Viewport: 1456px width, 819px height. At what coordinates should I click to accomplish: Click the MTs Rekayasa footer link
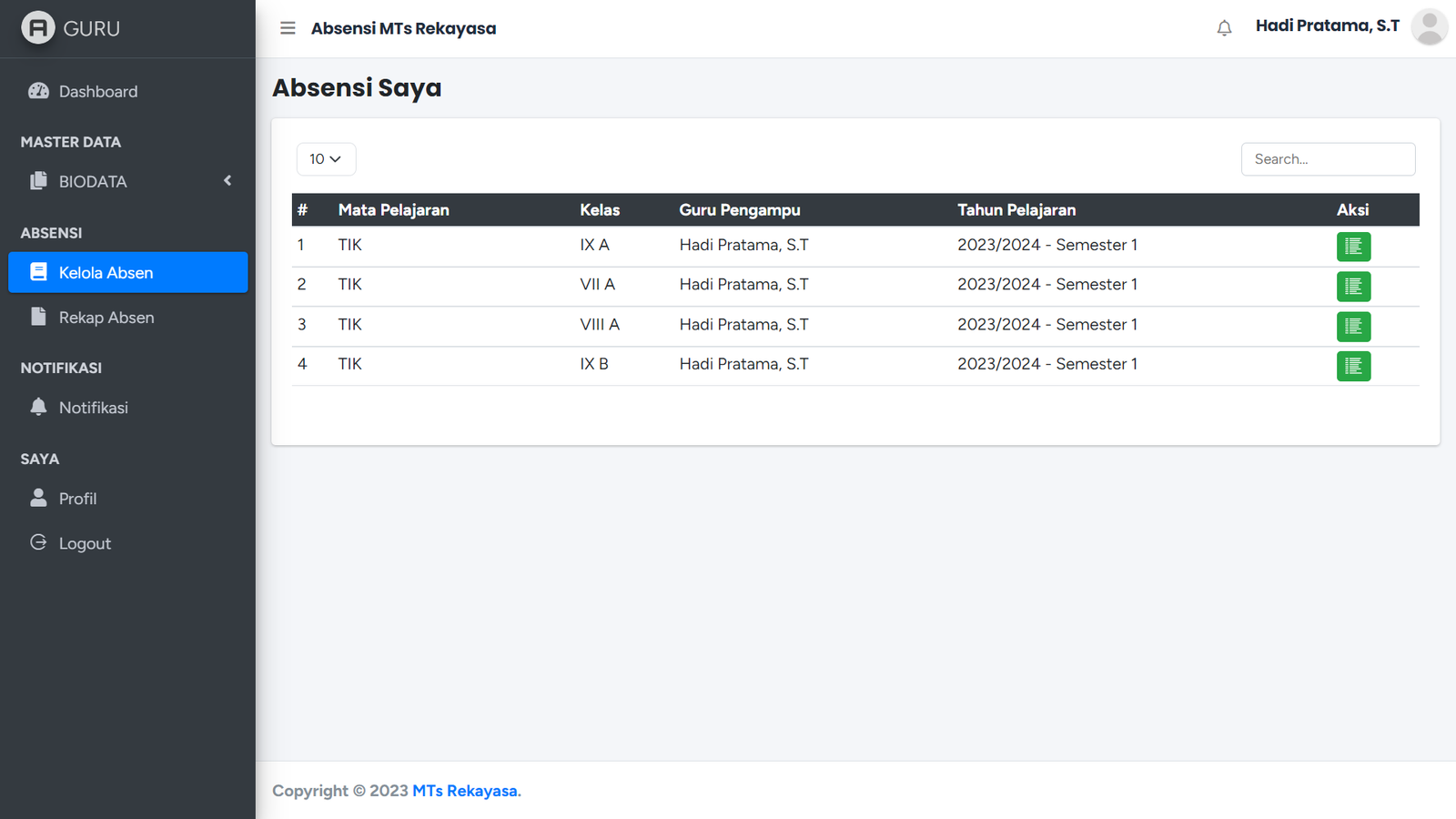(465, 791)
